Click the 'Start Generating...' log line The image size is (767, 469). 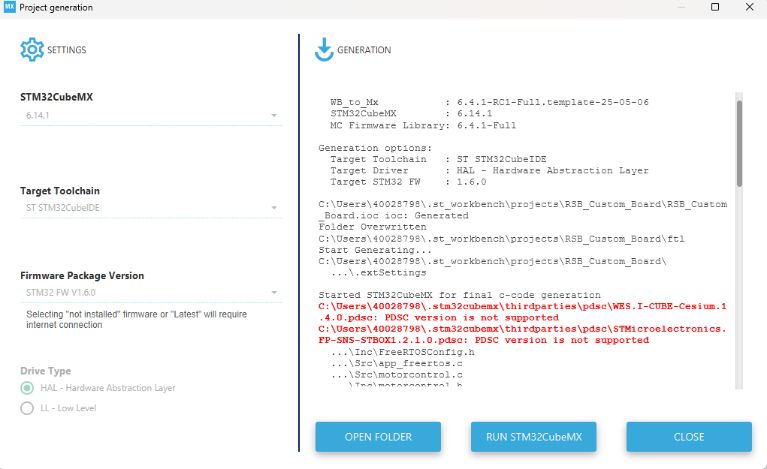point(375,250)
